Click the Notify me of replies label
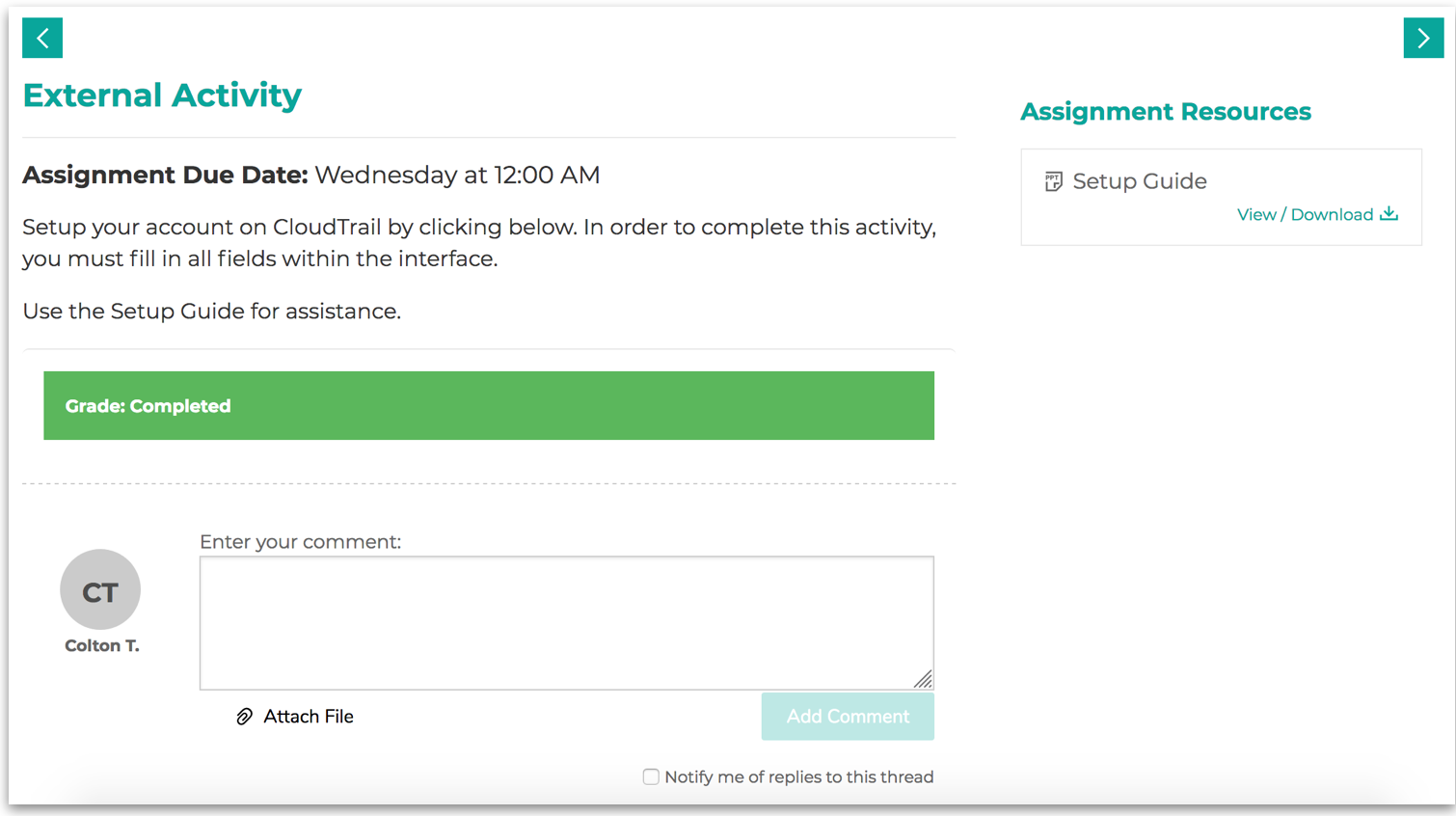Screen dimensions: 1456x816 pyautogui.click(x=799, y=776)
